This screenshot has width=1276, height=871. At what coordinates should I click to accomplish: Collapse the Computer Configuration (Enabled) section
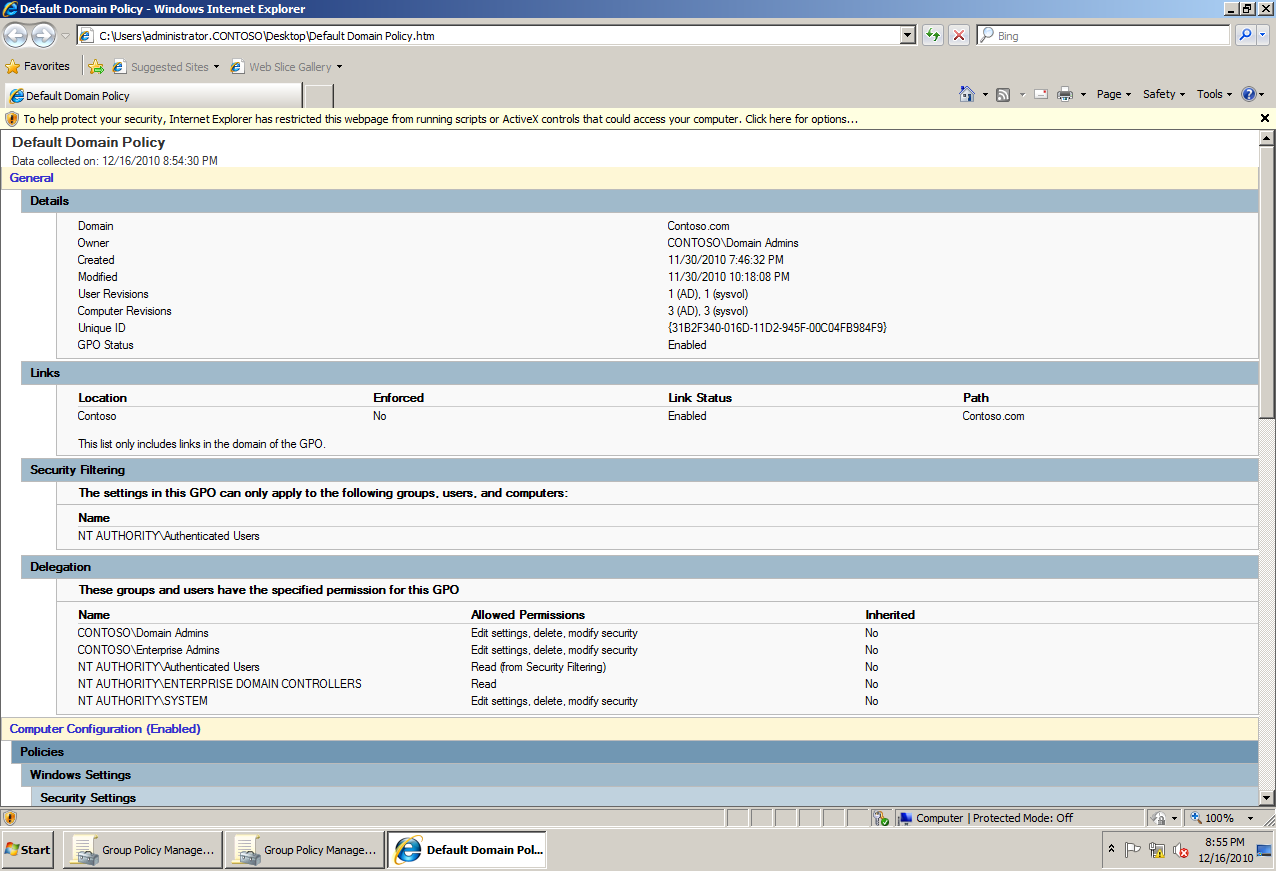pyautogui.click(x=104, y=728)
